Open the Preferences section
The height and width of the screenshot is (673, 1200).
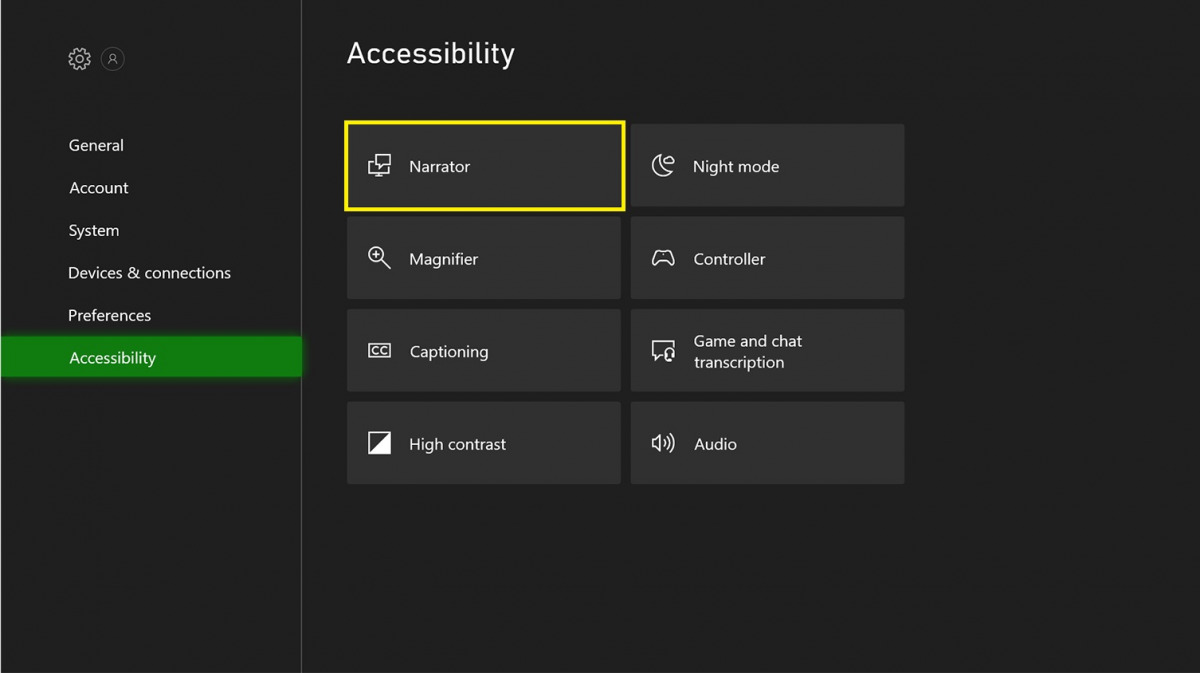[x=109, y=315]
